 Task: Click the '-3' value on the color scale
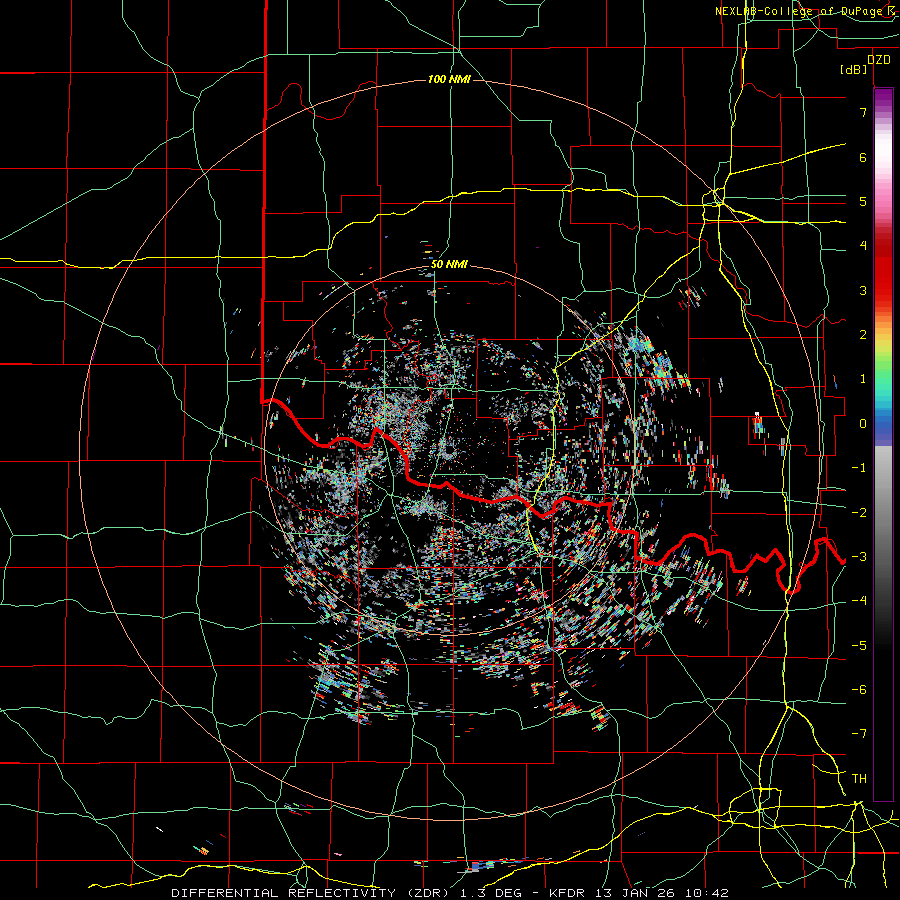[x=859, y=557]
